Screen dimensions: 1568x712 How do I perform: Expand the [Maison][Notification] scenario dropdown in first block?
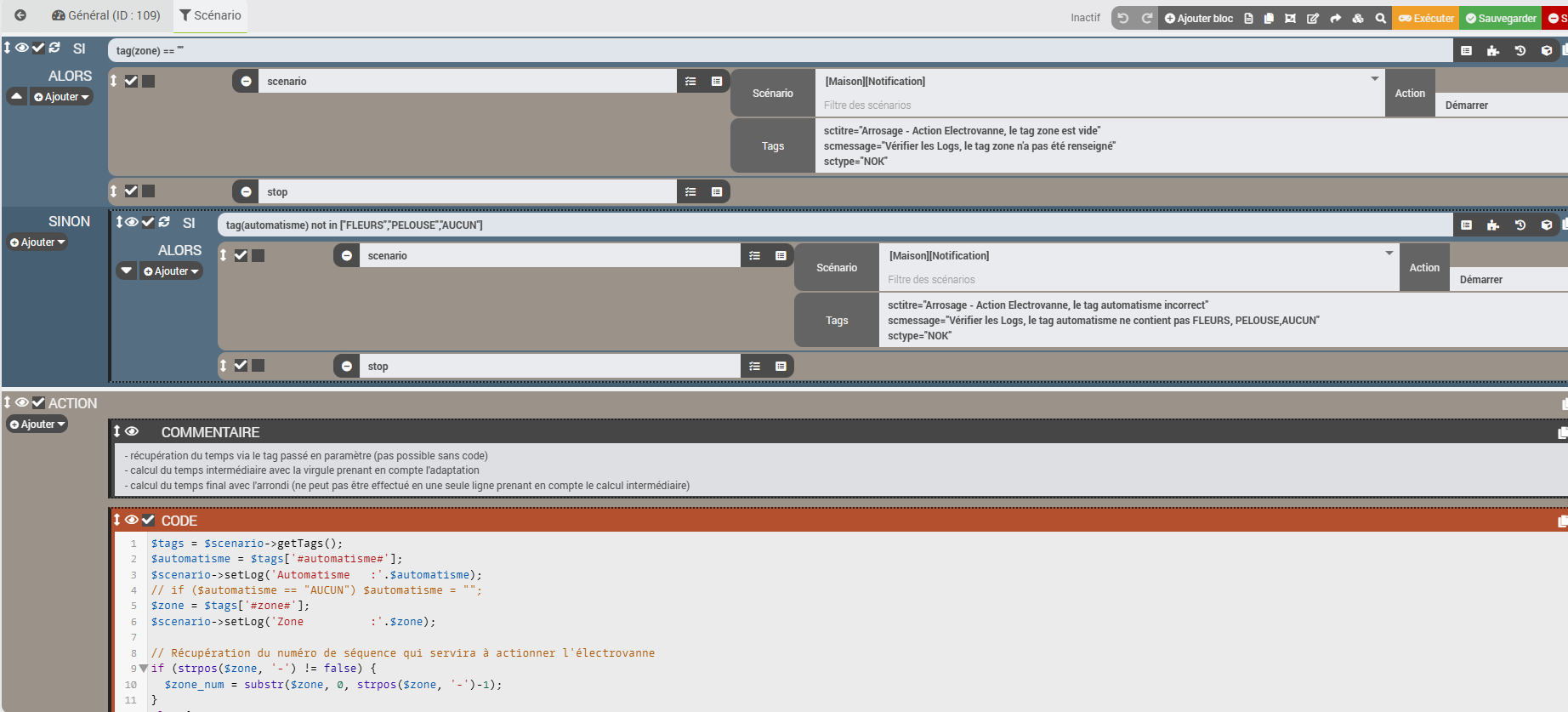coord(1374,80)
